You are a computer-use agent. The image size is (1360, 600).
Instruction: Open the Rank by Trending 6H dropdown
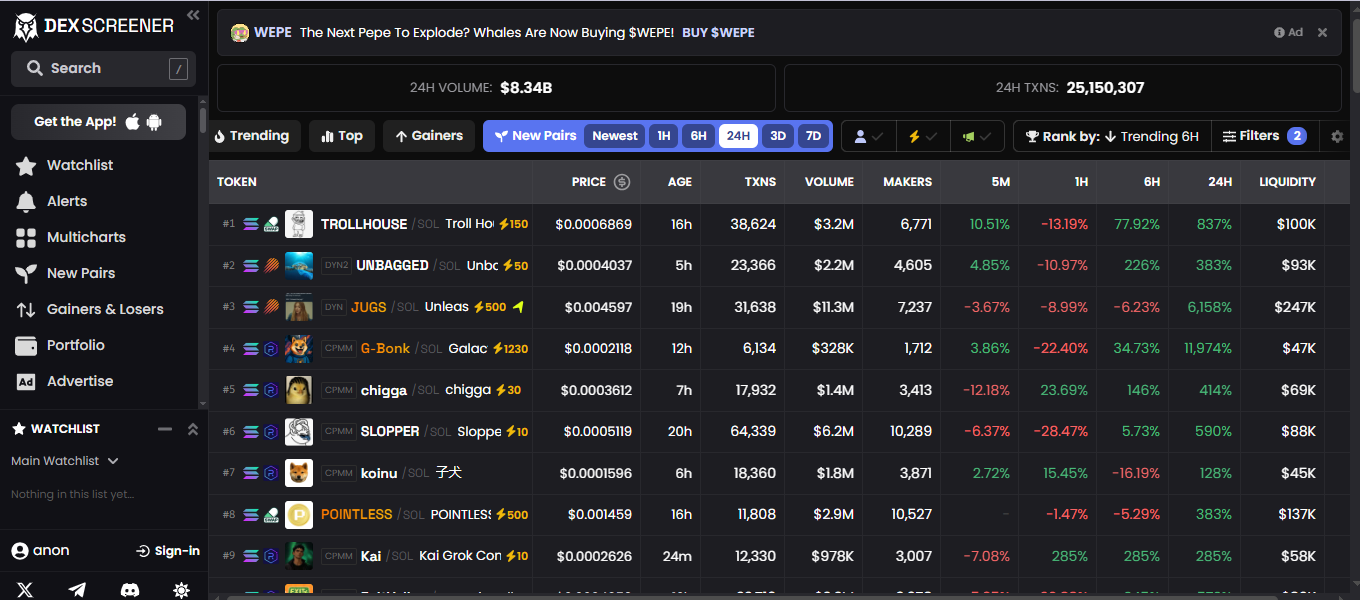(1112, 136)
